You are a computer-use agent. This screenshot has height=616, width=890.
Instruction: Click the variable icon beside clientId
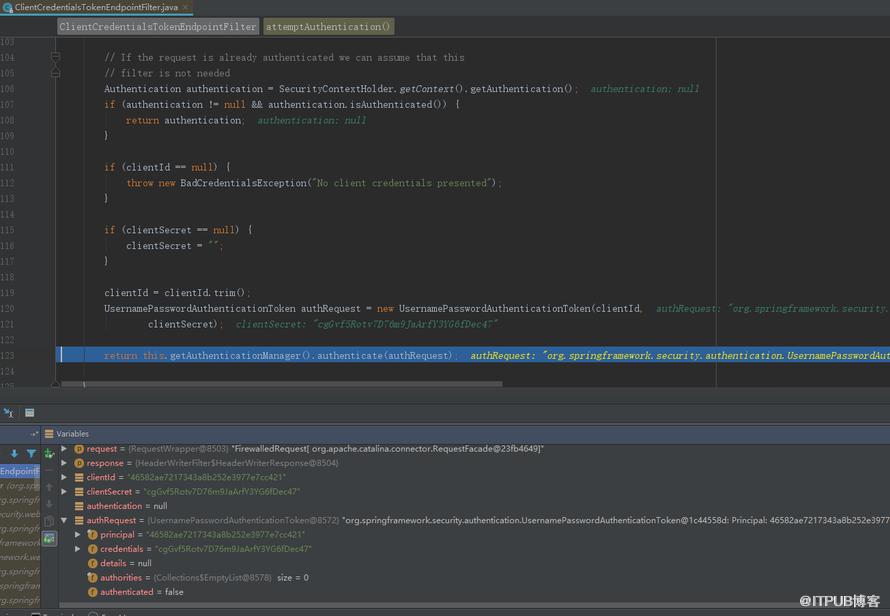[79, 477]
